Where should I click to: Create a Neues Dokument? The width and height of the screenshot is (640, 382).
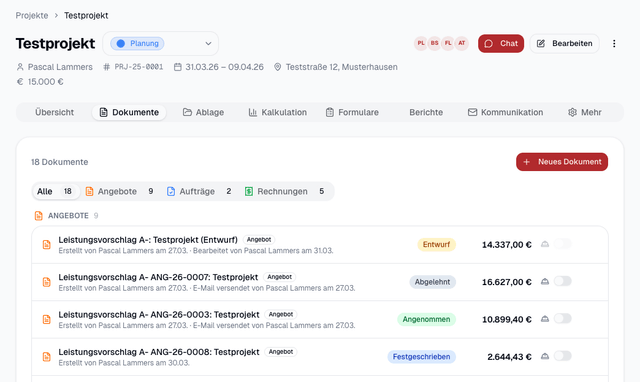pos(562,162)
